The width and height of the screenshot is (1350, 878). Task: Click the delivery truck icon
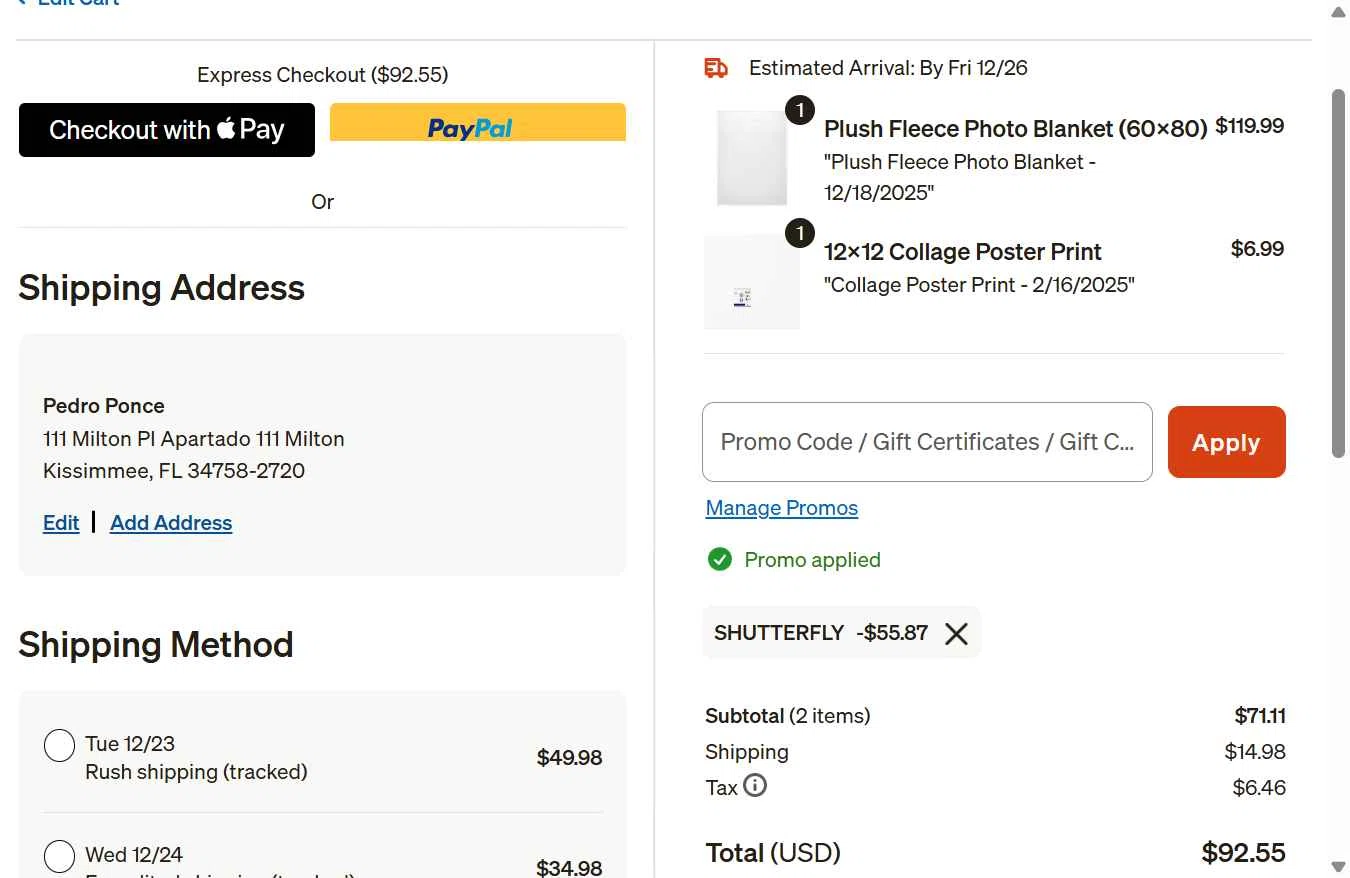716,68
